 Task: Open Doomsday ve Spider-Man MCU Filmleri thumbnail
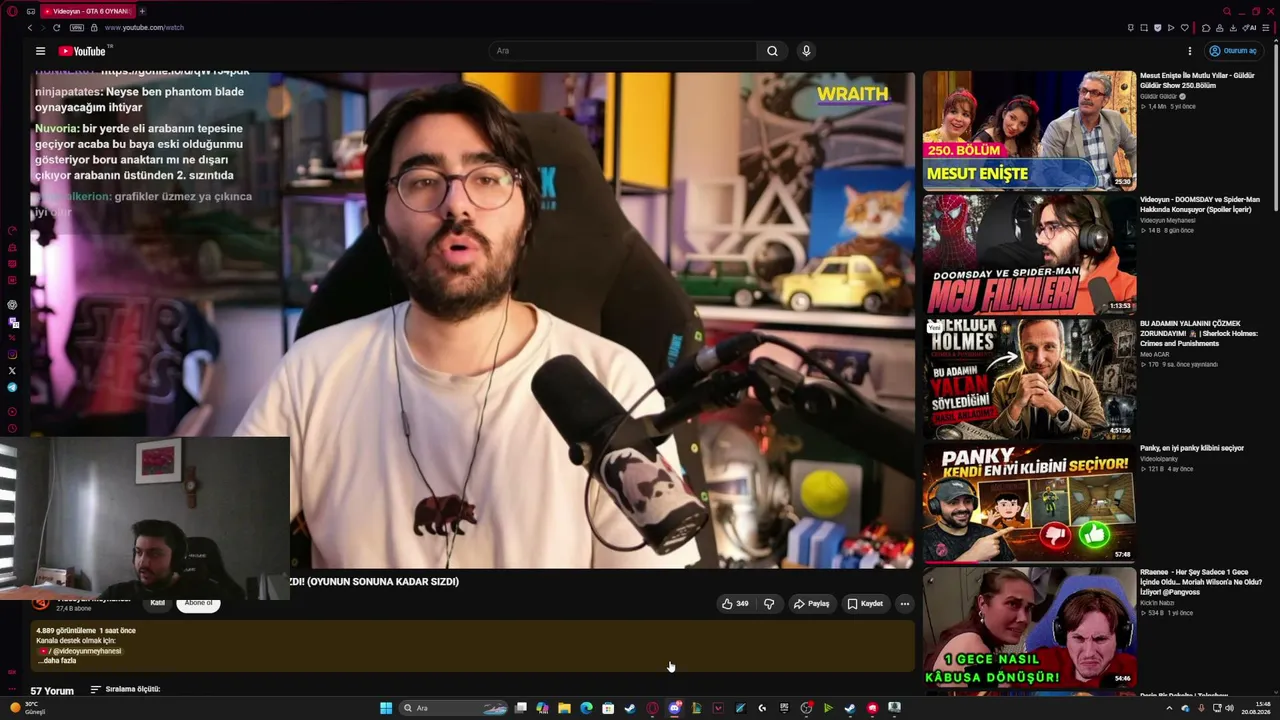1029,254
